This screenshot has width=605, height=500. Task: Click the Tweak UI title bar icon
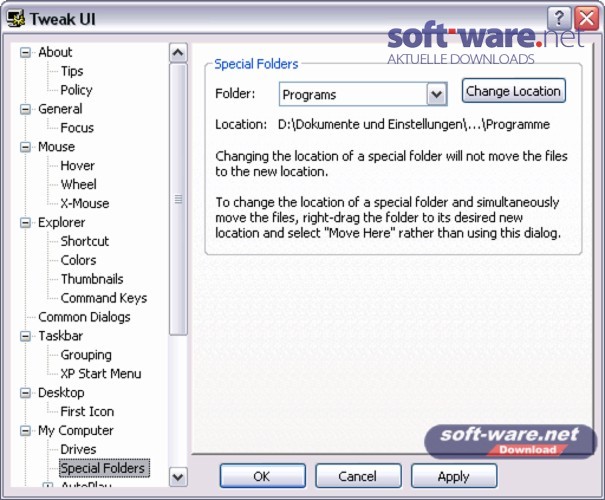tap(15, 19)
